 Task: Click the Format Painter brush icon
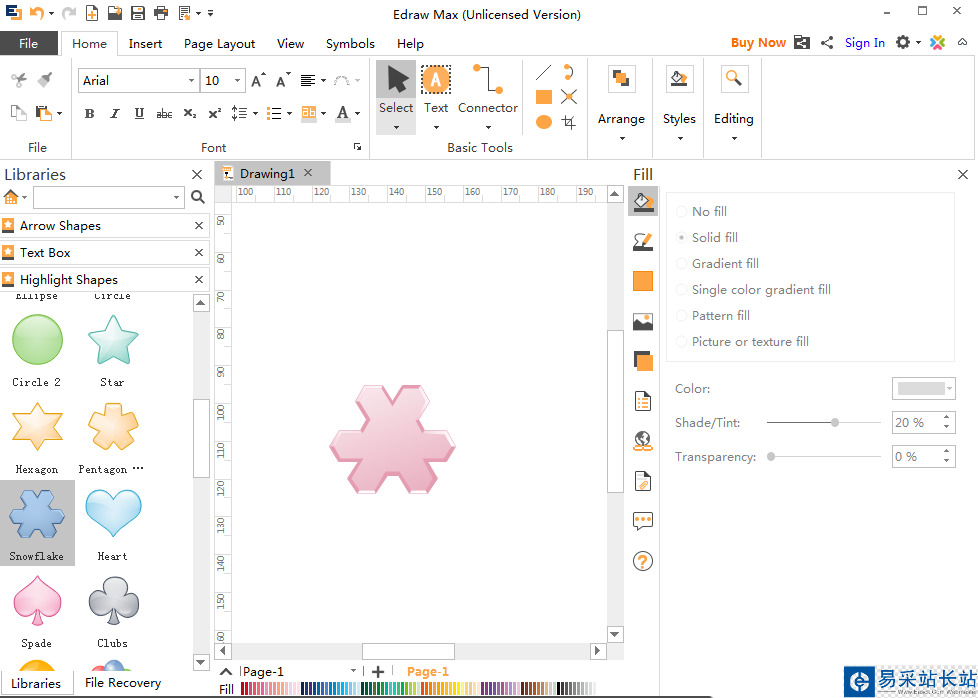tap(45, 79)
